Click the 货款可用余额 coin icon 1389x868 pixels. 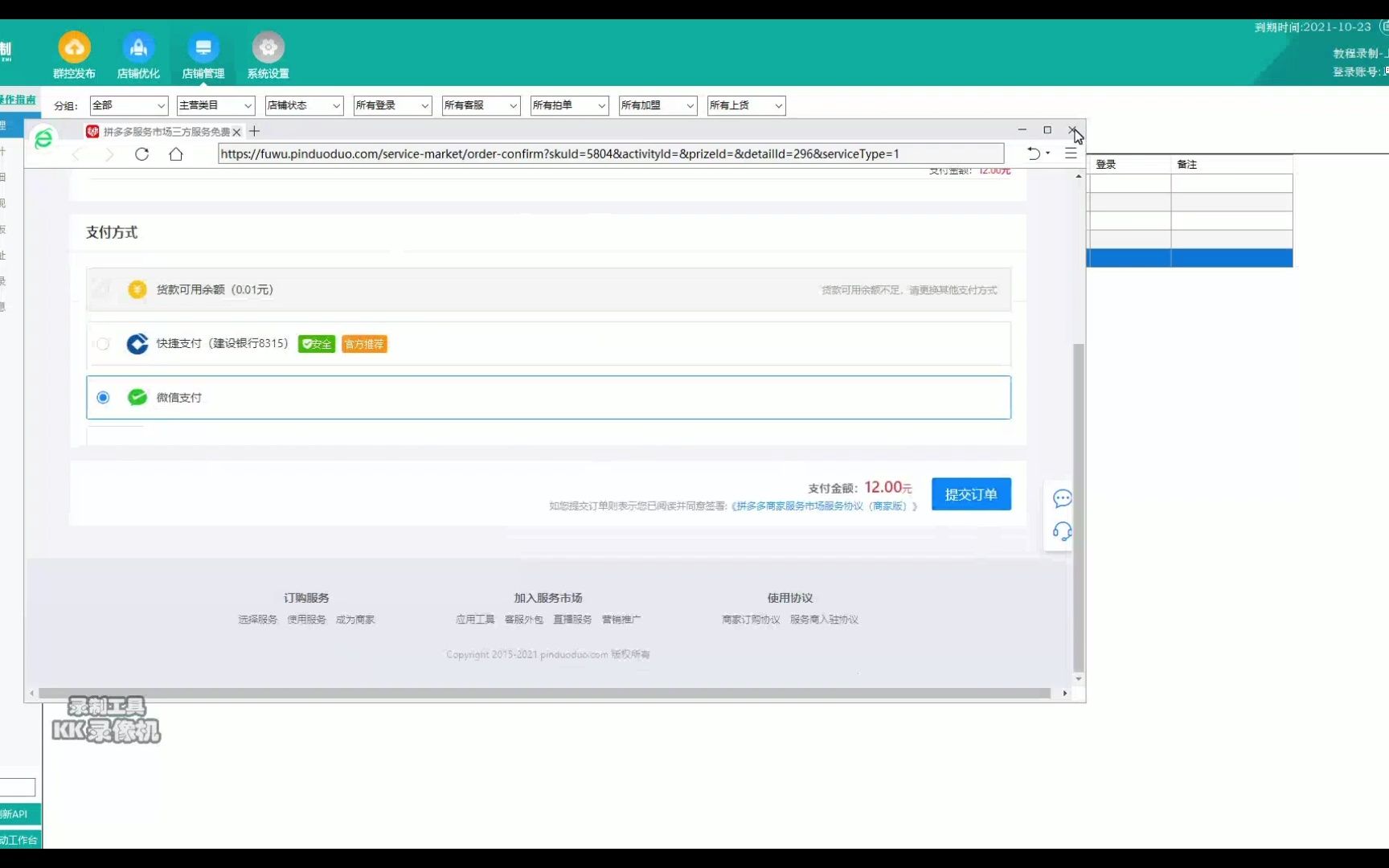click(137, 289)
